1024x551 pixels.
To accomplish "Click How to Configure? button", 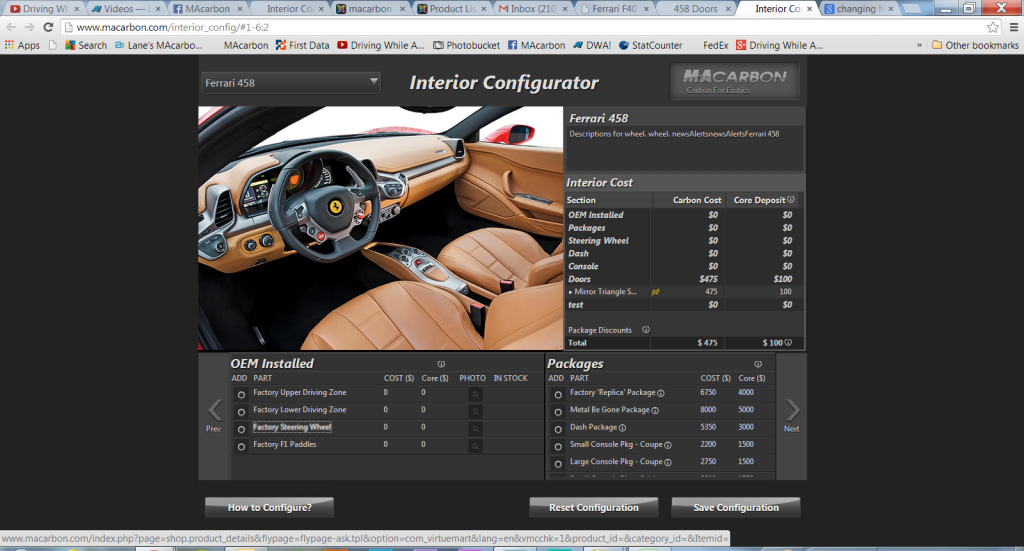I will pos(269,507).
